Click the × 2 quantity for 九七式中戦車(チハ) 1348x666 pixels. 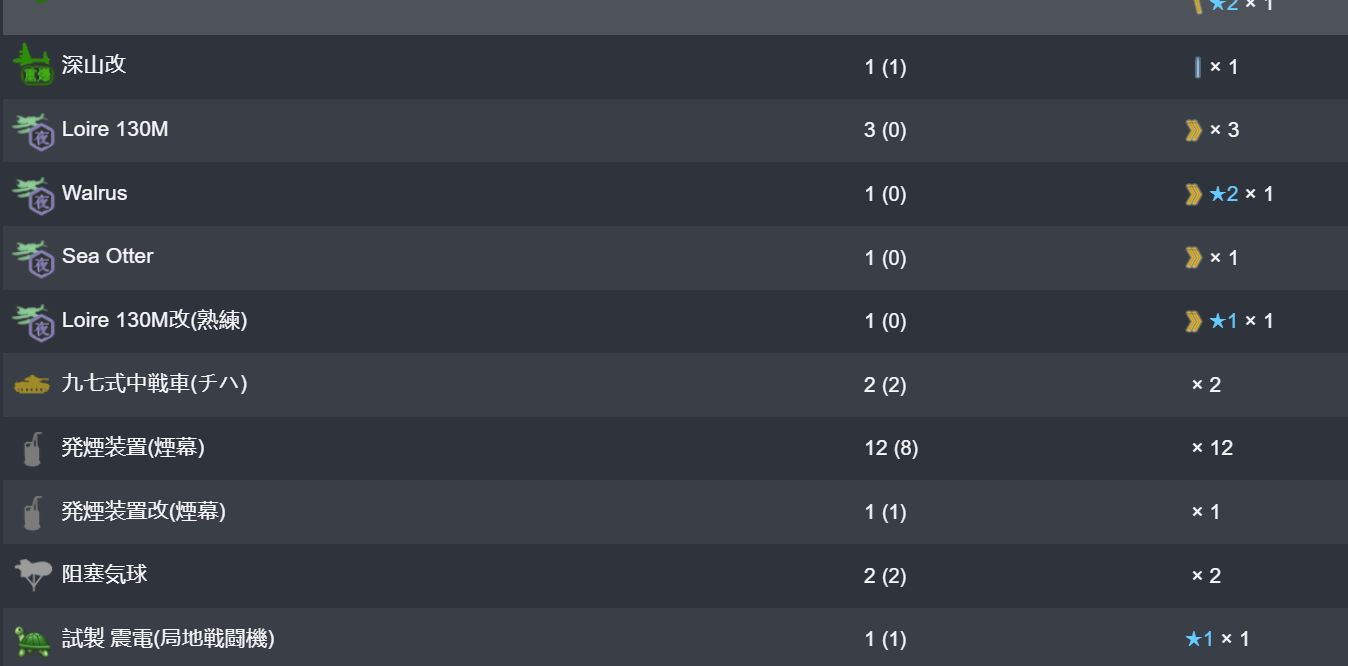1206,385
